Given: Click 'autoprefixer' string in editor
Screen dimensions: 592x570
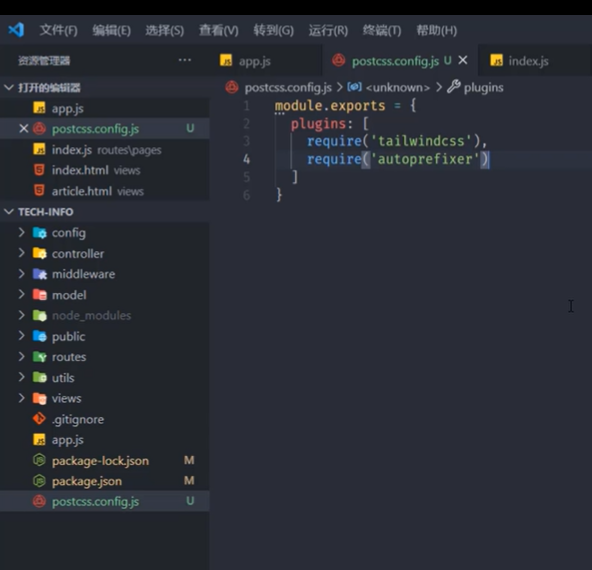Looking at the screenshot, I should coord(425,159).
